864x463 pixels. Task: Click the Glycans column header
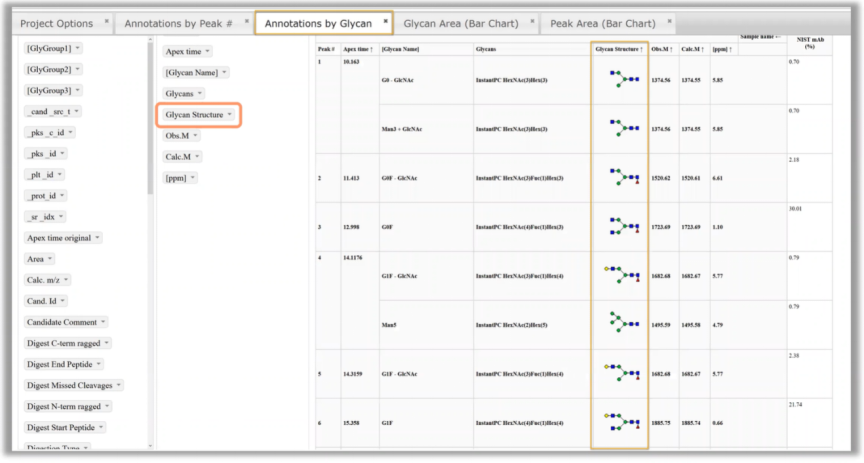coord(531,49)
